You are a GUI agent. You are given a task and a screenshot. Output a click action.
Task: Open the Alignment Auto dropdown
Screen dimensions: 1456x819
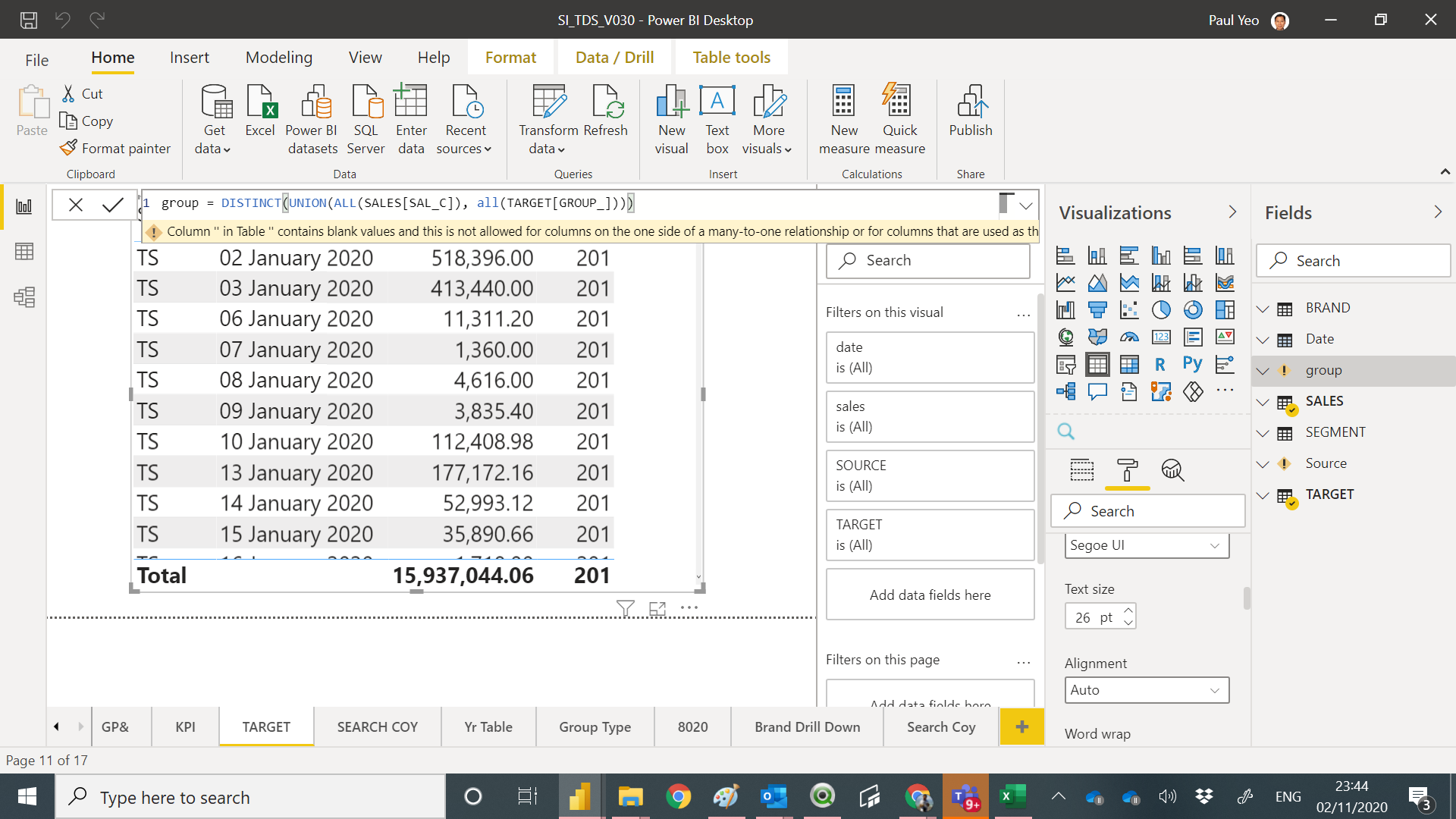click(x=1147, y=690)
